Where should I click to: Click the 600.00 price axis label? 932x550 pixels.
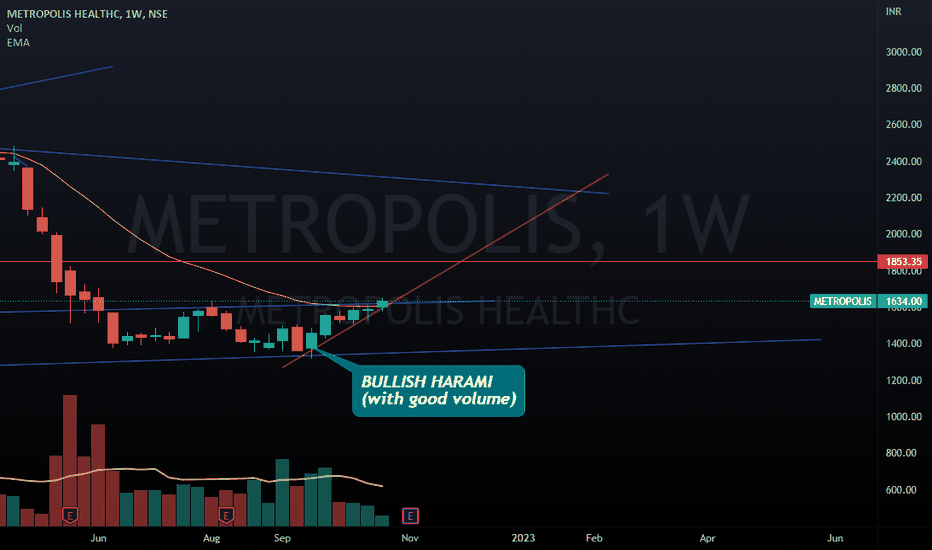tap(901, 489)
